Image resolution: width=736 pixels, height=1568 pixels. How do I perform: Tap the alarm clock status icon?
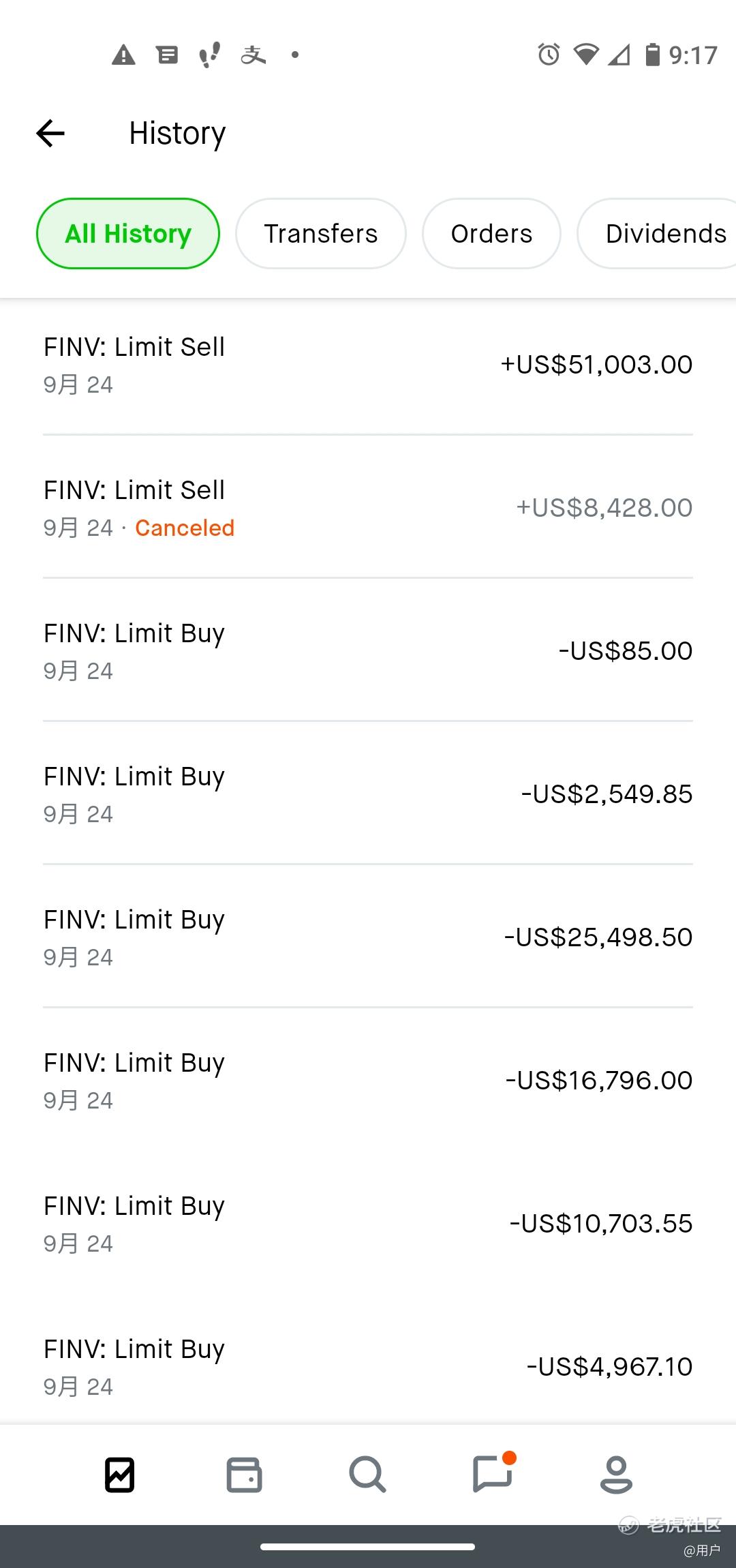coord(549,55)
